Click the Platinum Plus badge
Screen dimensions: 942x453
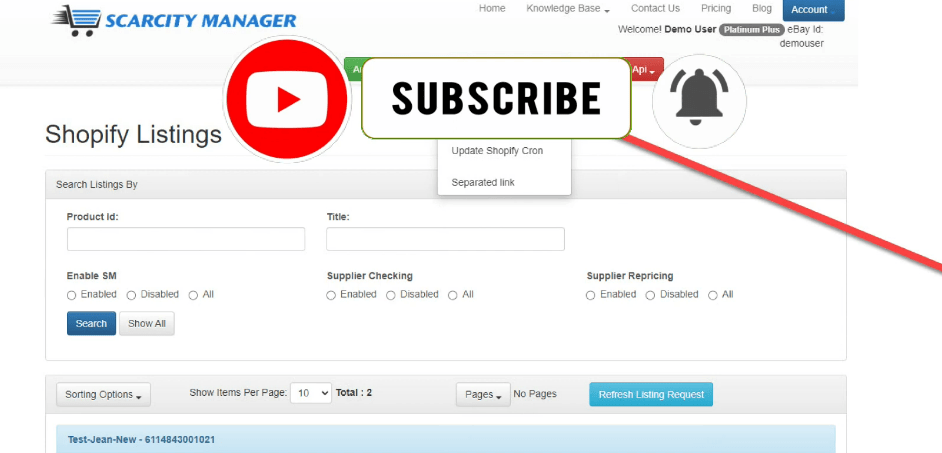click(752, 29)
